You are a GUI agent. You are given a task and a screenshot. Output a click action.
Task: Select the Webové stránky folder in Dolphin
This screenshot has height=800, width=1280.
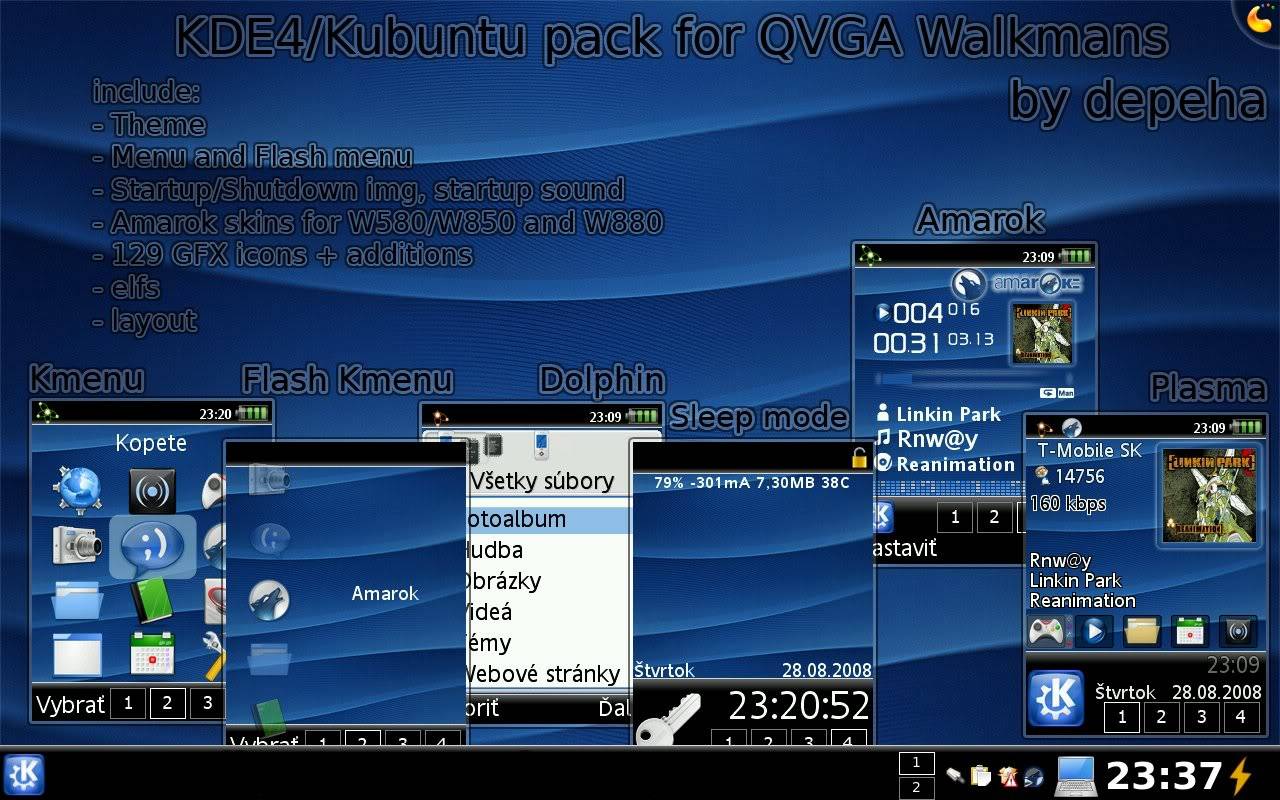[x=544, y=674]
